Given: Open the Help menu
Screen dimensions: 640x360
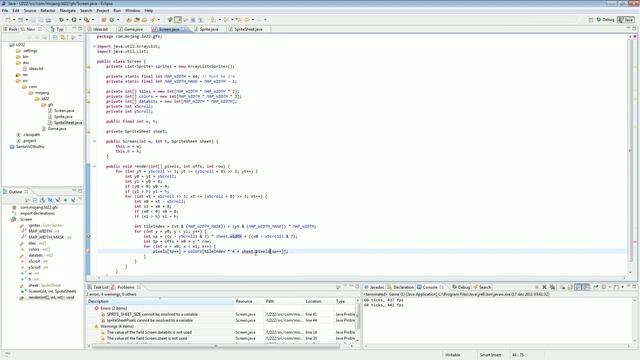Looking at the screenshot, I should pyautogui.click(x=149, y=11).
